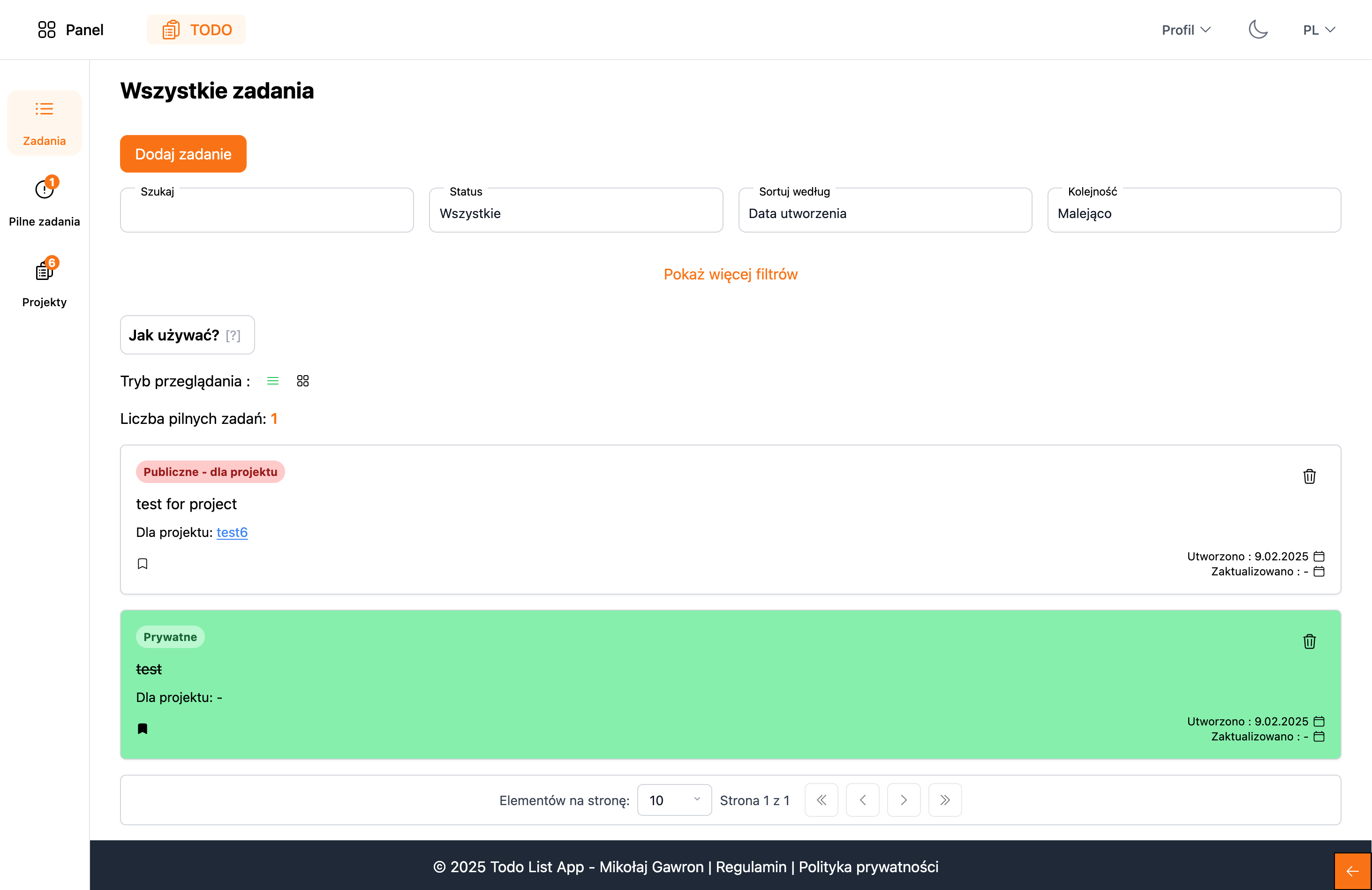Click trash icon on Prywatne task
Image resolution: width=1372 pixels, height=890 pixels.
[x=1309, y=641]
